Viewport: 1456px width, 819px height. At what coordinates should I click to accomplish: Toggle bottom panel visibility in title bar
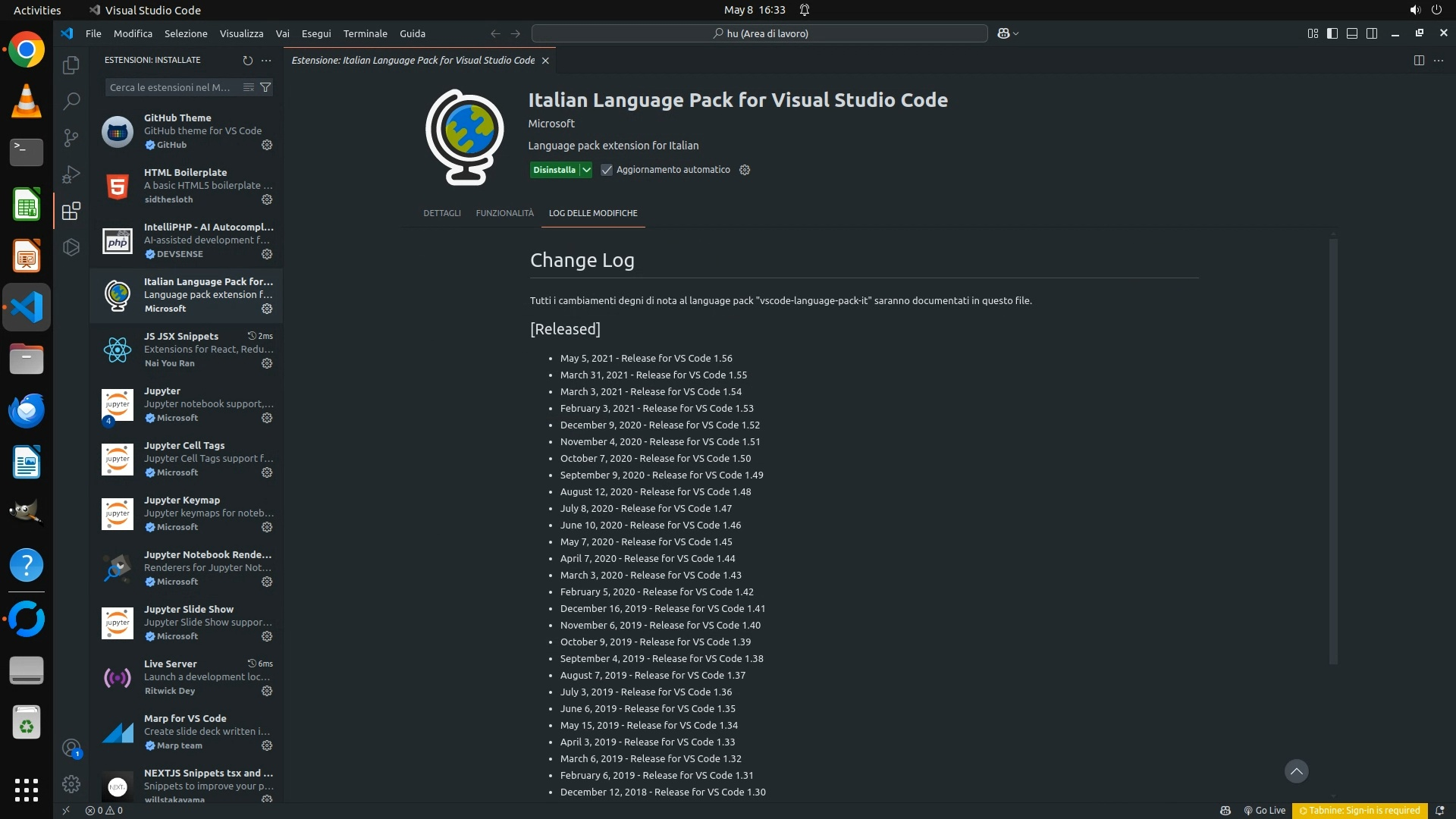click(1352, 33)
